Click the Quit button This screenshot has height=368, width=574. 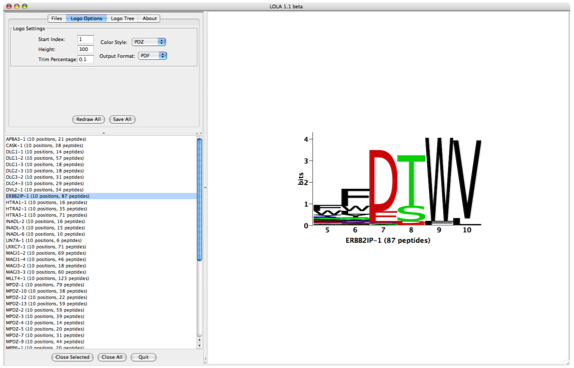point(144,357)
